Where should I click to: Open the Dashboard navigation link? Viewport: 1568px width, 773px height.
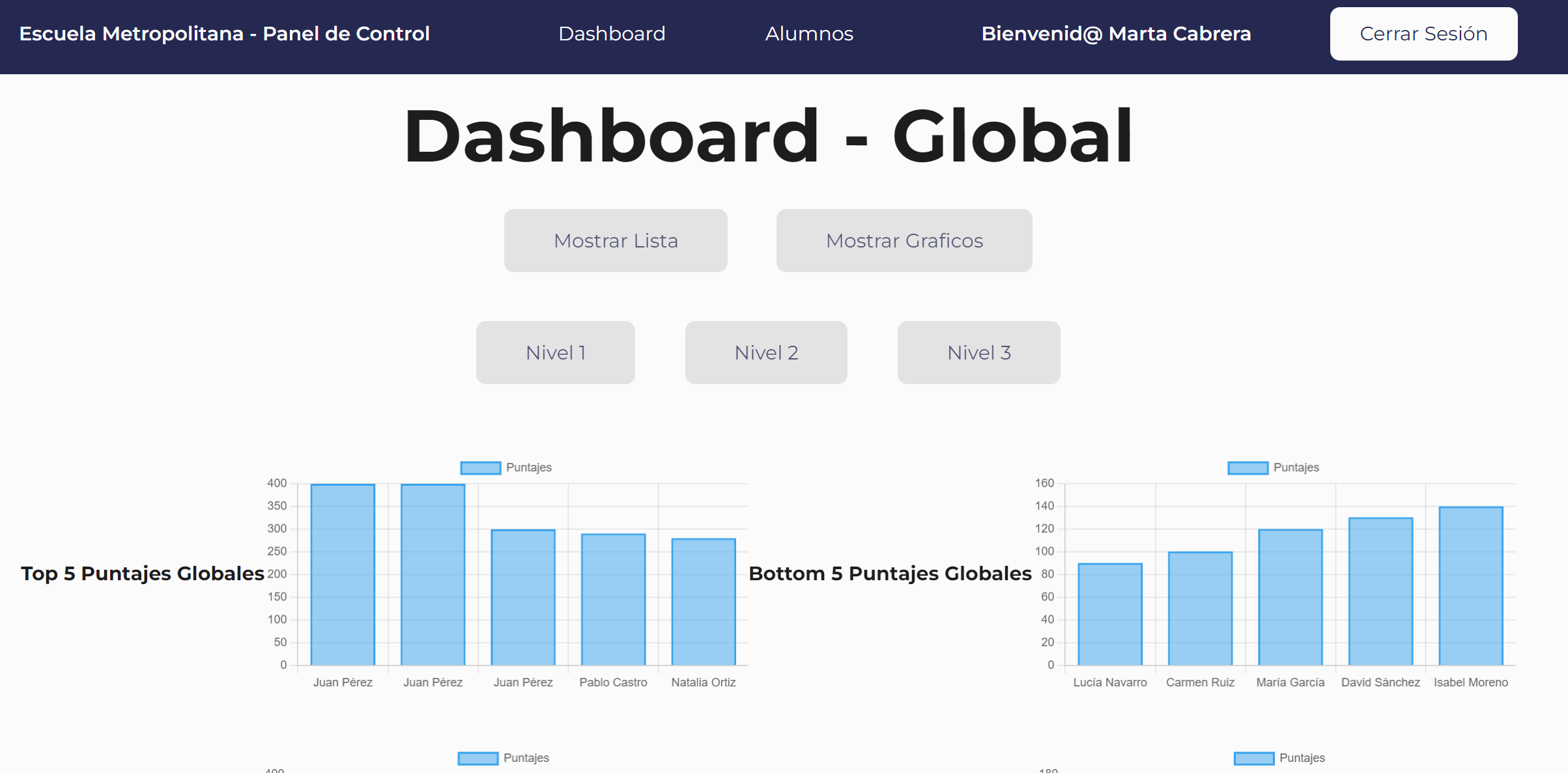612,34
